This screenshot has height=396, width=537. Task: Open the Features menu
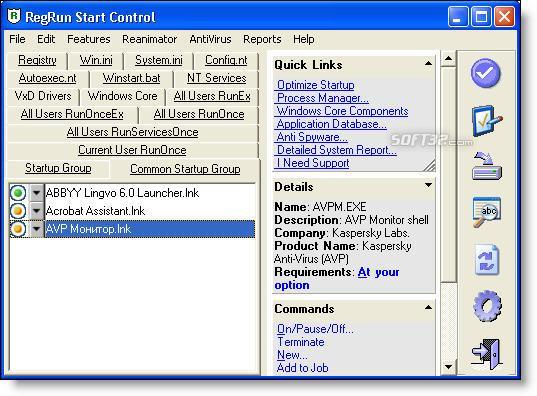pyautogui.click(x=89, y=39)
